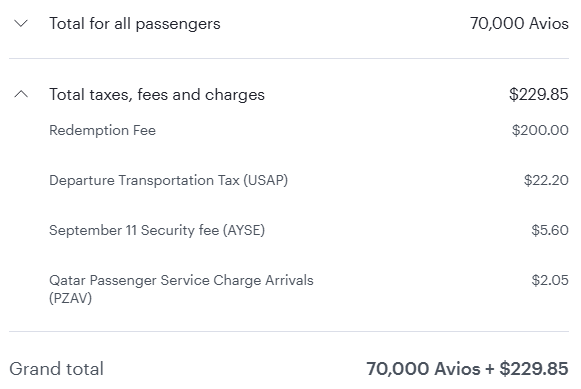Select the 70,000 Avios passenger total amount

pos(519,23)
